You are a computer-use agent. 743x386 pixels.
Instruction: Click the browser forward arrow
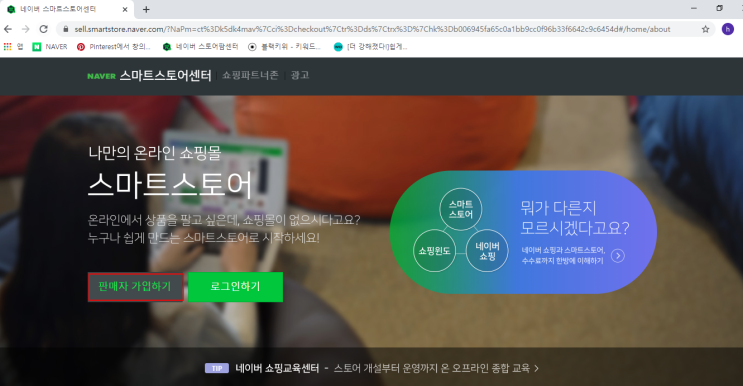tap(26, 29)
